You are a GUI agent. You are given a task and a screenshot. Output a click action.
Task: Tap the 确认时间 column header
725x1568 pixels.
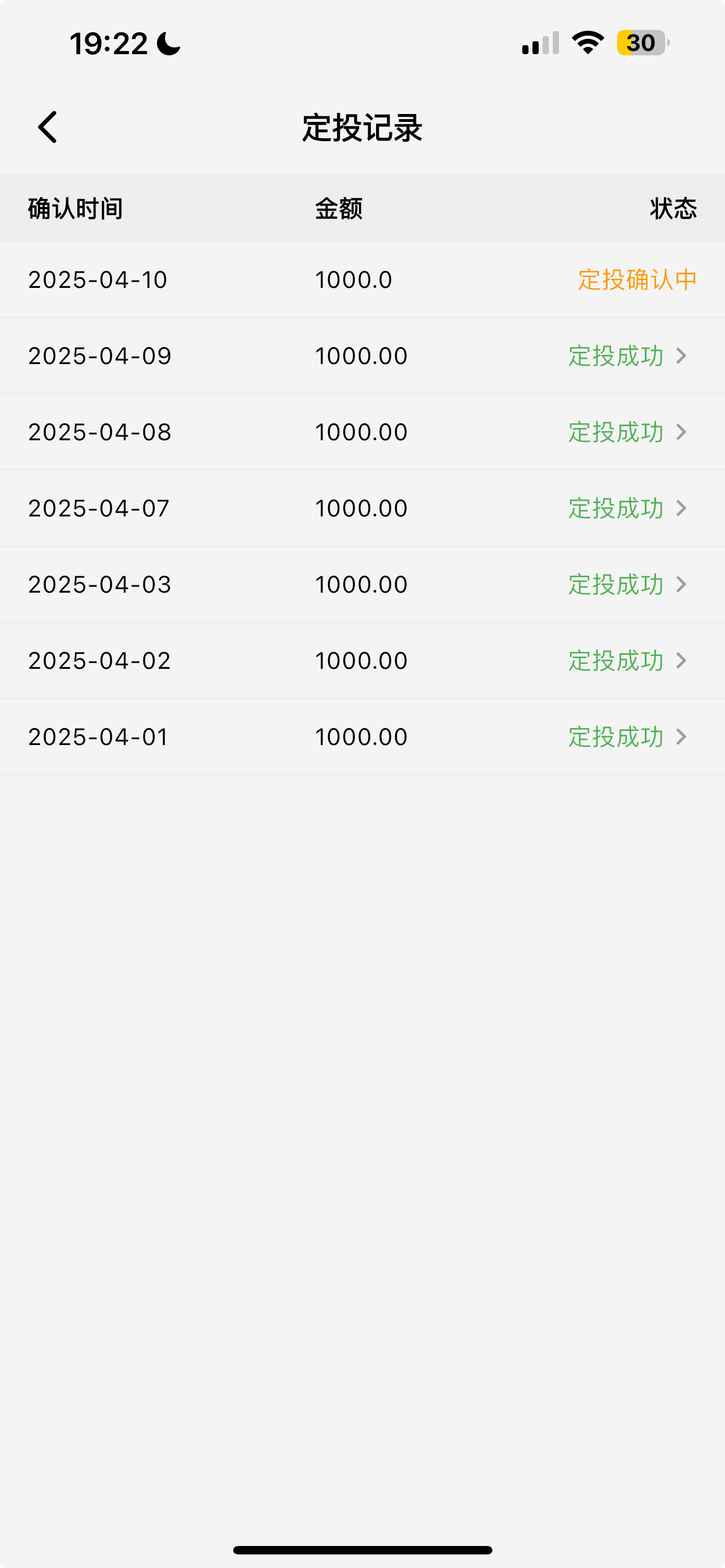pos(76,209)
